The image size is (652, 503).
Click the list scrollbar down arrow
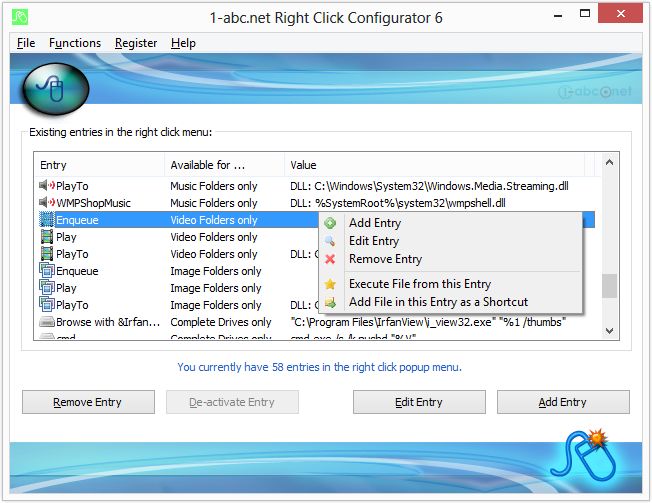click(610, 331)
